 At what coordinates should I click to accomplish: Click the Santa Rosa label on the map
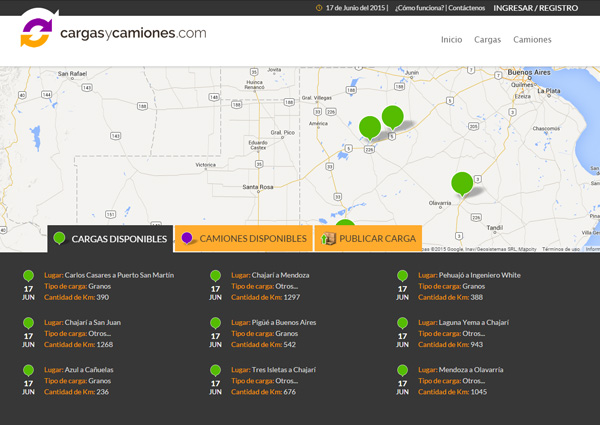259,187
